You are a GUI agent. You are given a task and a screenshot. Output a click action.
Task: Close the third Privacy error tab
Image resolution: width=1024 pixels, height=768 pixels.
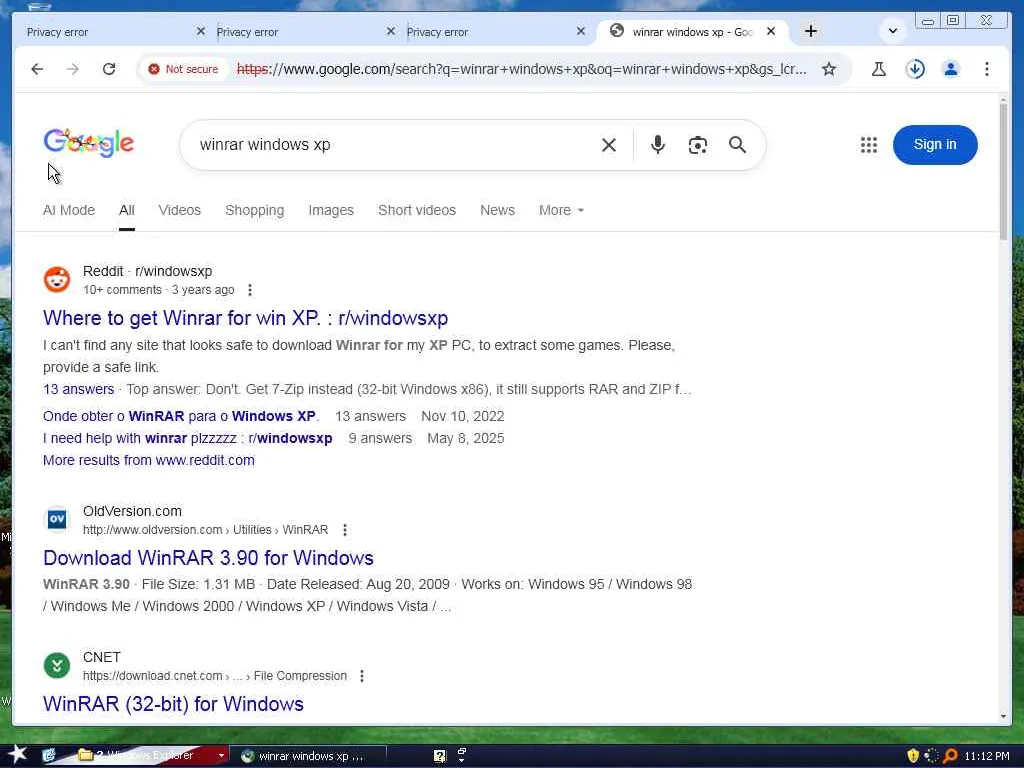click(x=581, y=31)
